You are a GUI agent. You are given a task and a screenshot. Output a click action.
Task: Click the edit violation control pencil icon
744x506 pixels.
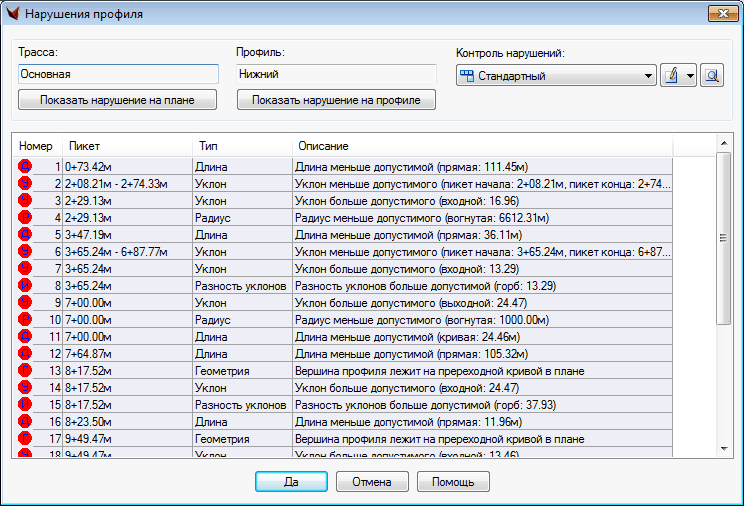(x=672, y=76)
